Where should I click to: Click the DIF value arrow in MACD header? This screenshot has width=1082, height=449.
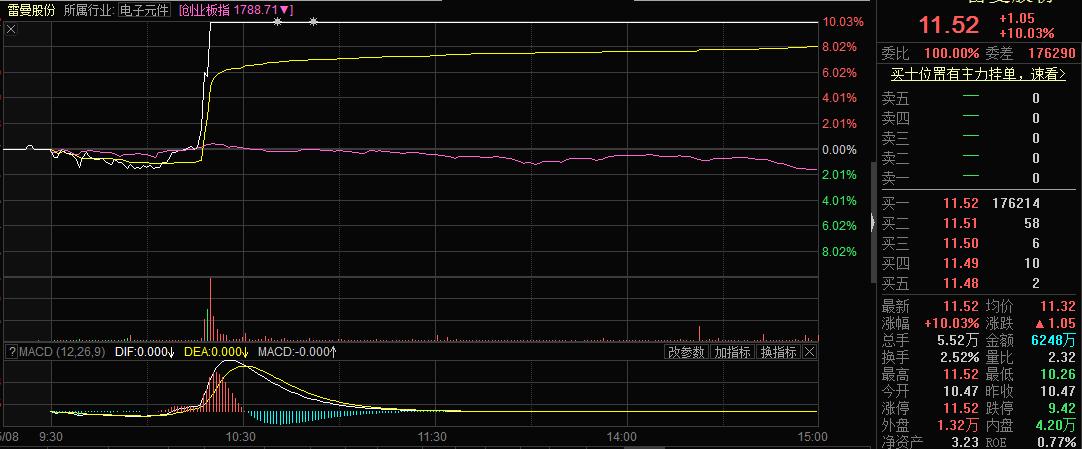coord(171,352)
